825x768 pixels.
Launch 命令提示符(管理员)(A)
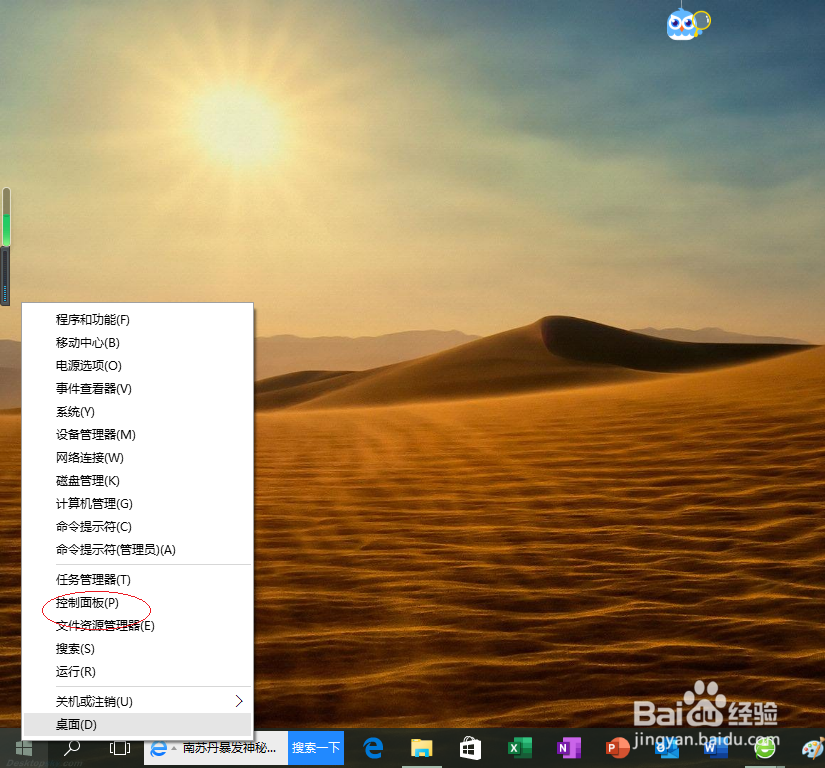coord(137,550)
